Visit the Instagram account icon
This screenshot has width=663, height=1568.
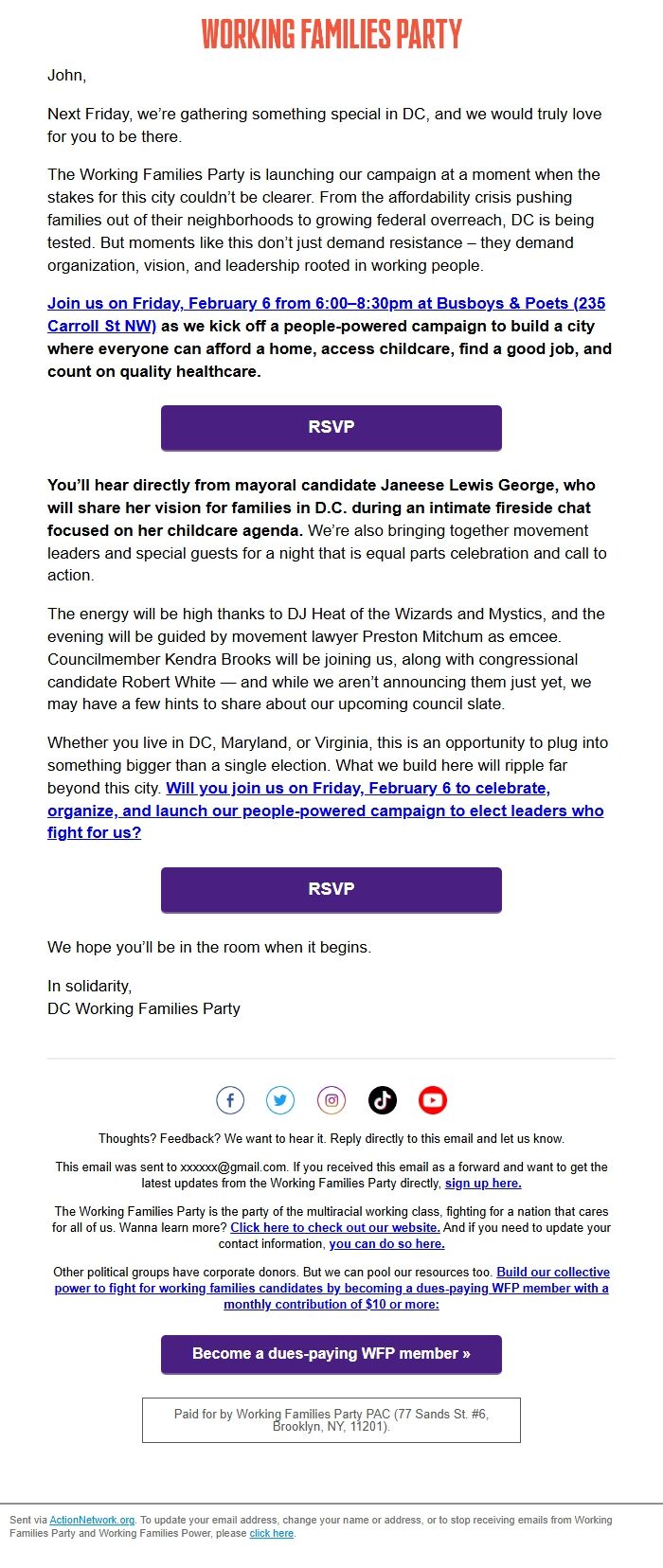331,1100
